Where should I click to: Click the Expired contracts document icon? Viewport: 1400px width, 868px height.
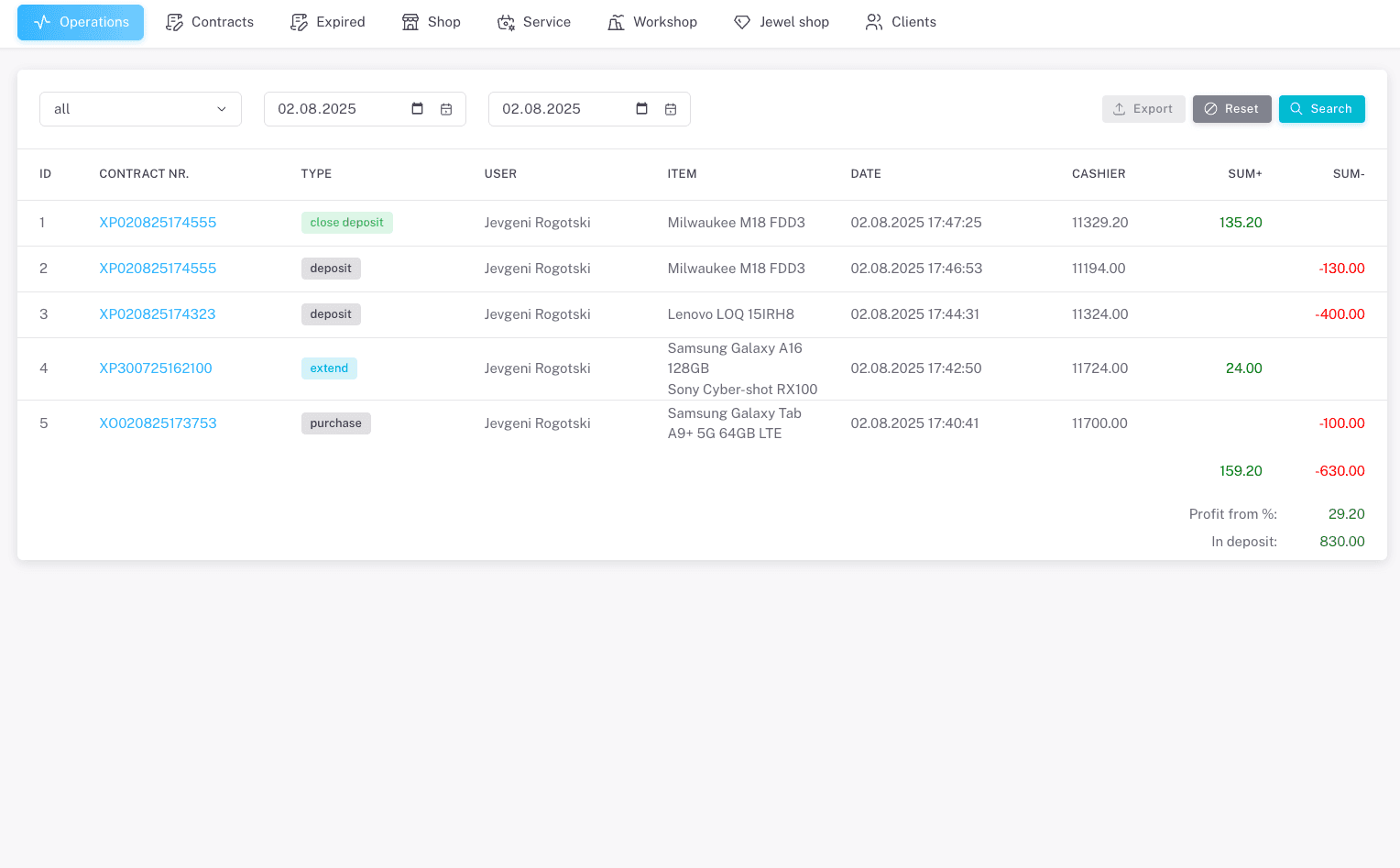[x=299, y=21]
